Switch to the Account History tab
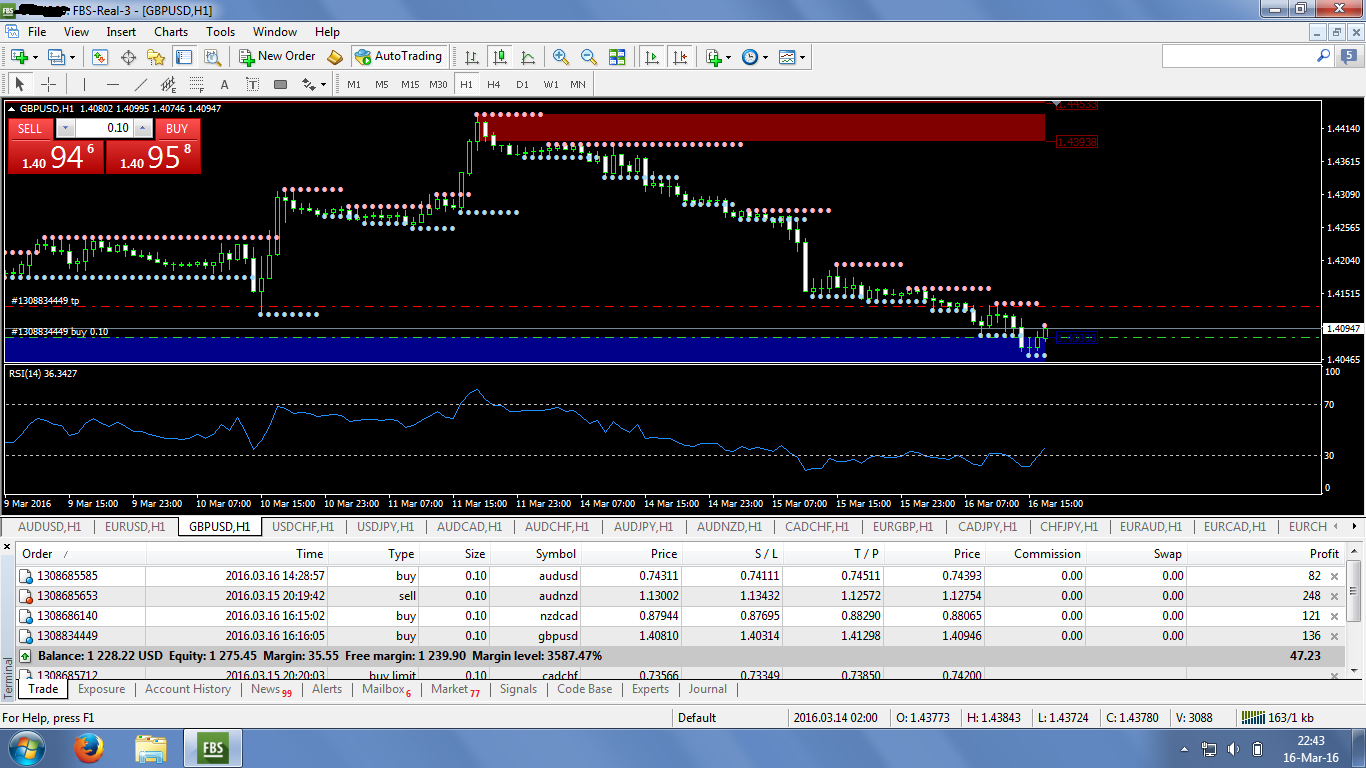 pos(188,689)
